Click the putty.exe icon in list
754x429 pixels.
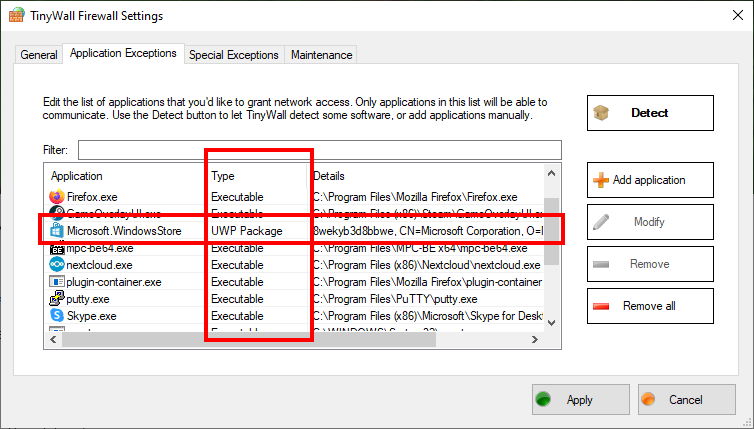click(x=57, y=299)
